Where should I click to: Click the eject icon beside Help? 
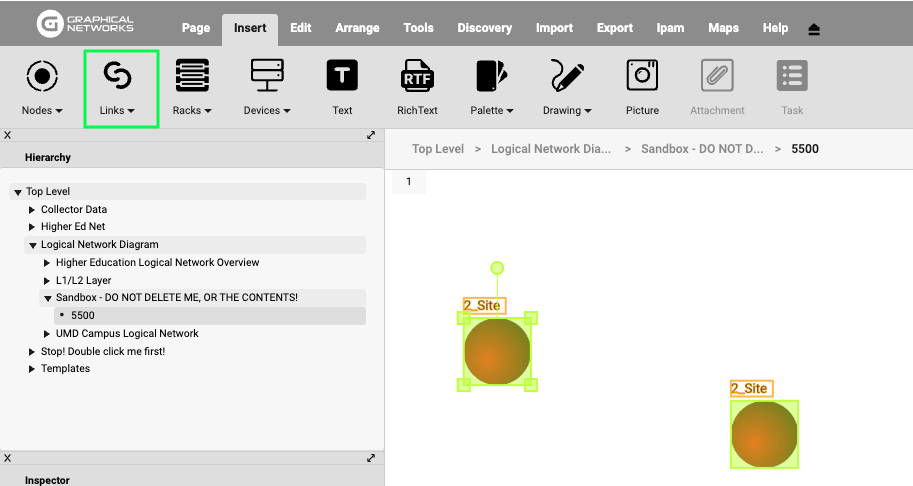coord(814,29)
